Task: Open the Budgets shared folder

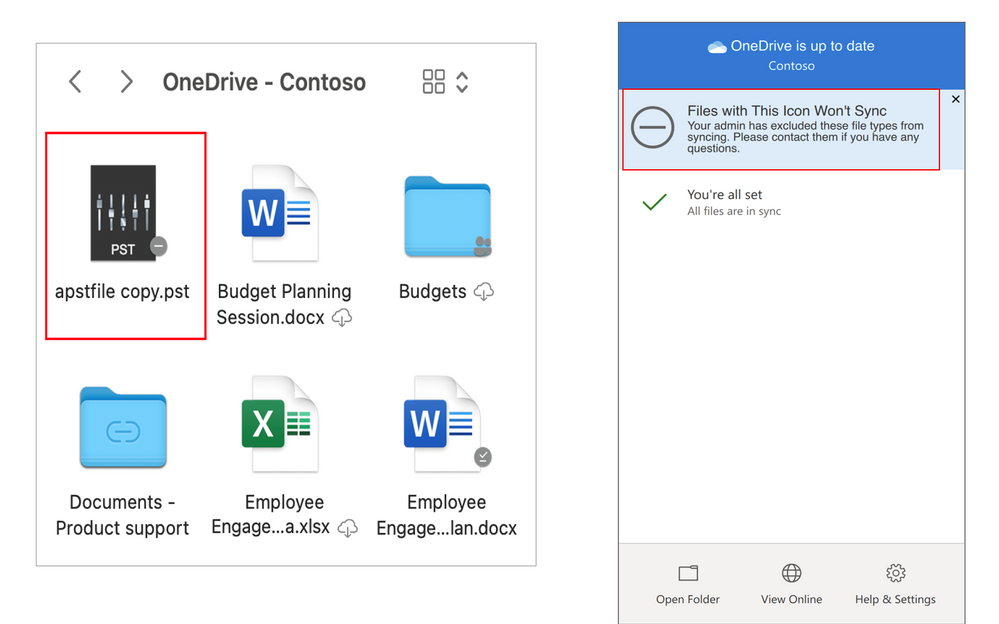Action: (x=447, y=217)
